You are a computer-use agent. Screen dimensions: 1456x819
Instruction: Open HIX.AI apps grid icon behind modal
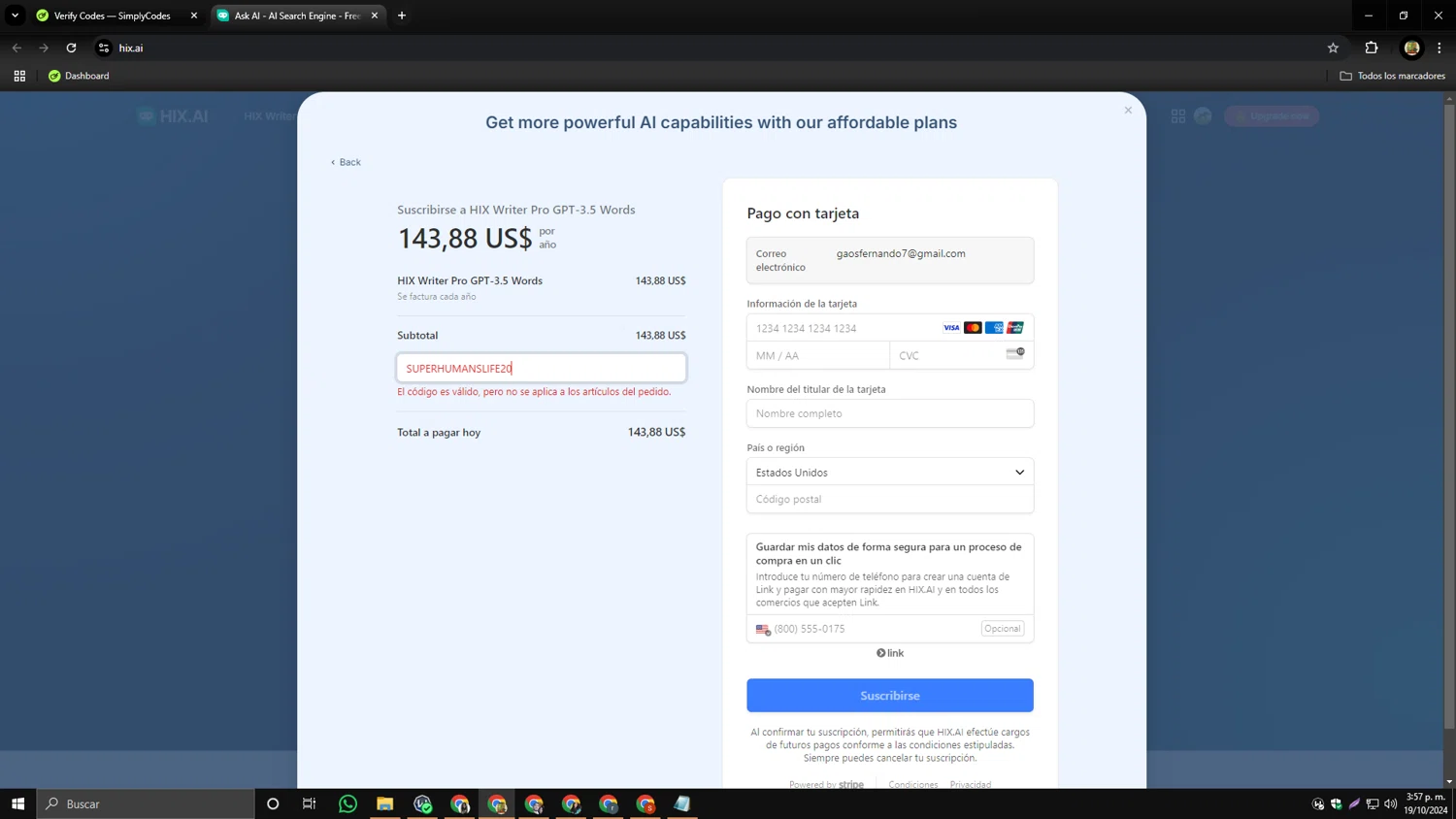point(1177,116)
